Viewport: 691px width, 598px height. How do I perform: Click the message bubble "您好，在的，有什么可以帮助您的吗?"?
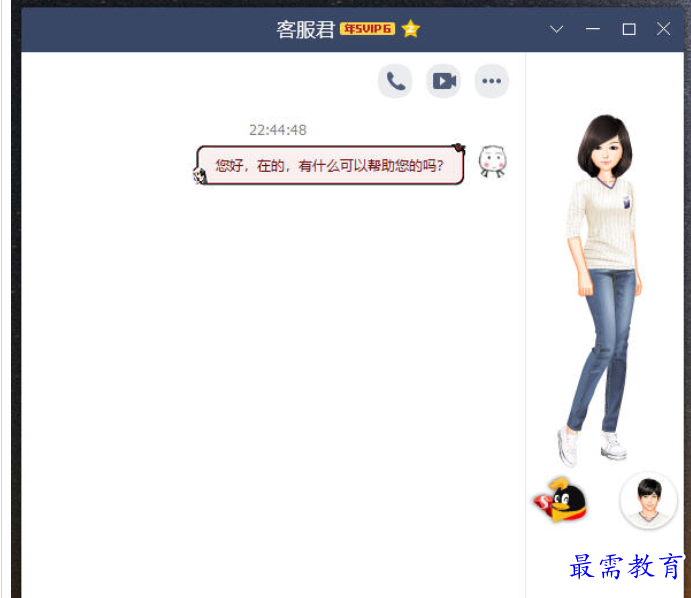(x=330, y=165)
